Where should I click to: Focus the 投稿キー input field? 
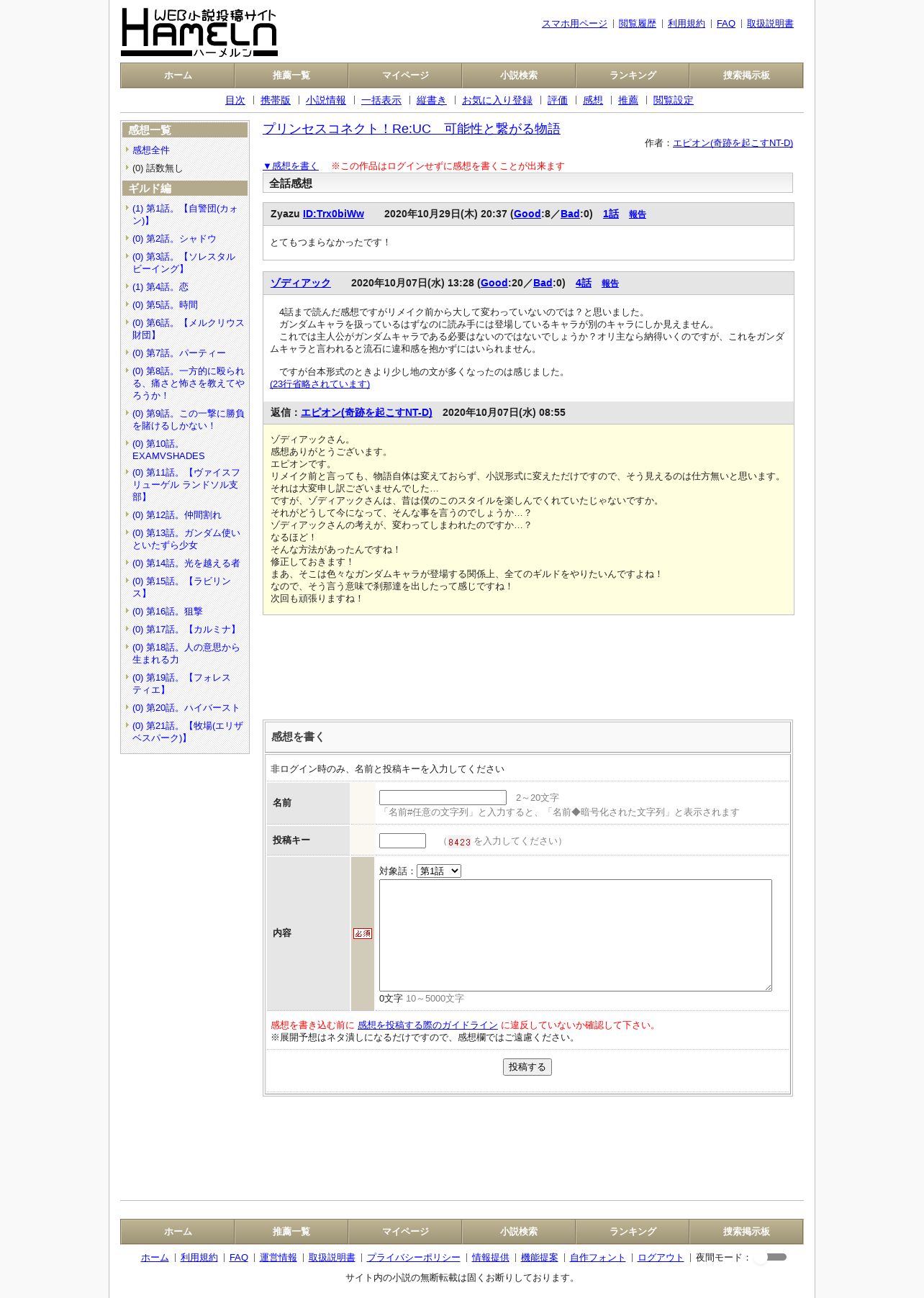[402, 840]
